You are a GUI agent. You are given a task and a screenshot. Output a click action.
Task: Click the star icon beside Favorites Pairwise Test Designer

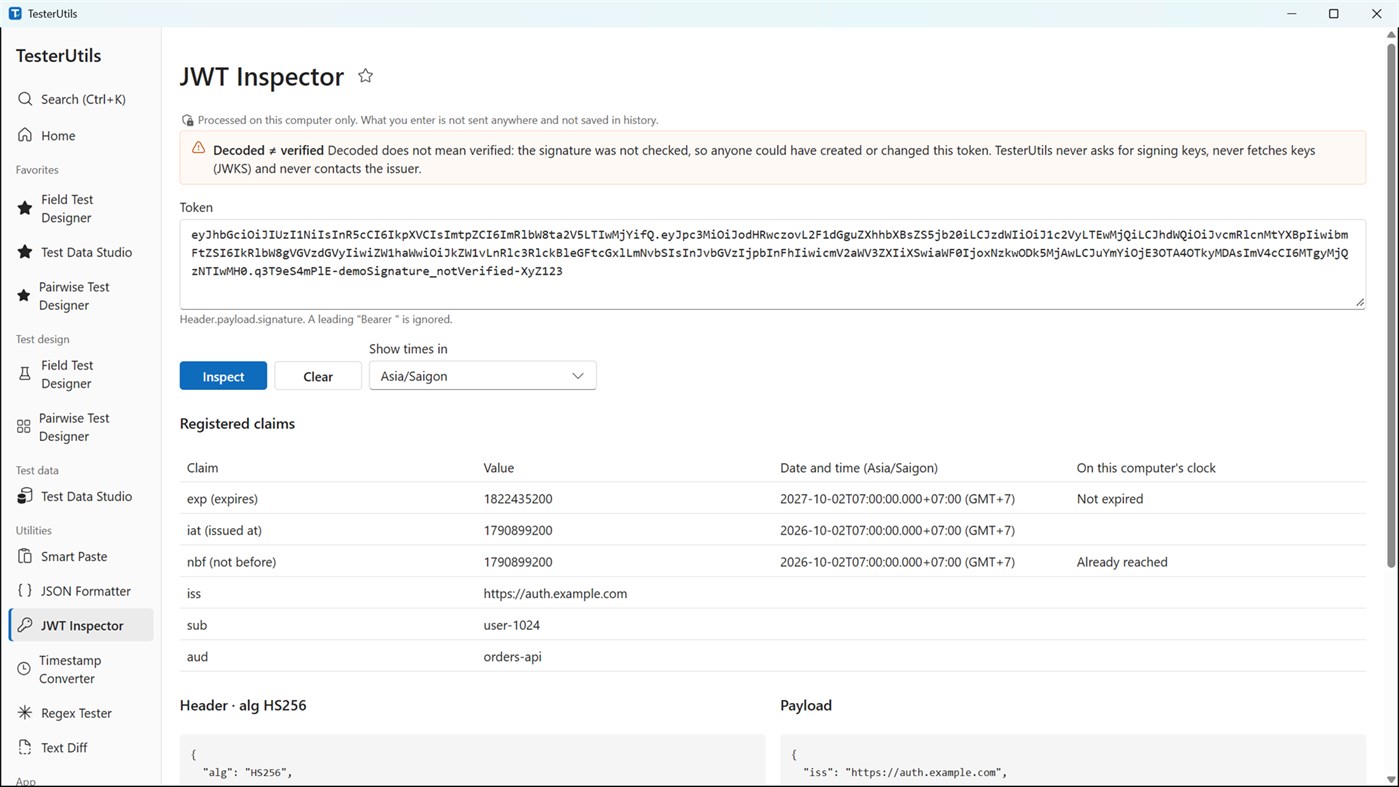[x=24, y=296]
